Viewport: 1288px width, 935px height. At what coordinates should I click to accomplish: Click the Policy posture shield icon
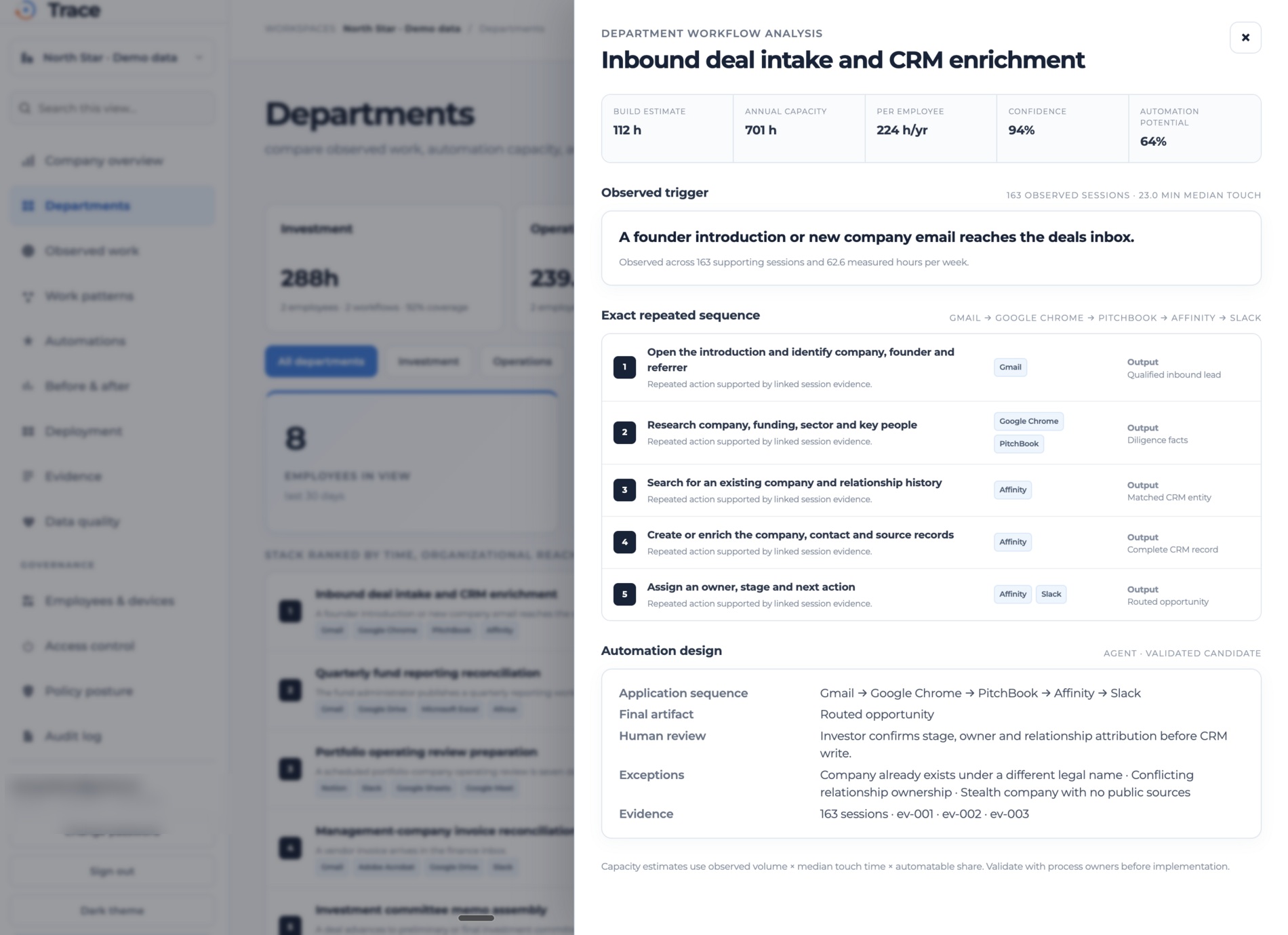coord(28,691)
